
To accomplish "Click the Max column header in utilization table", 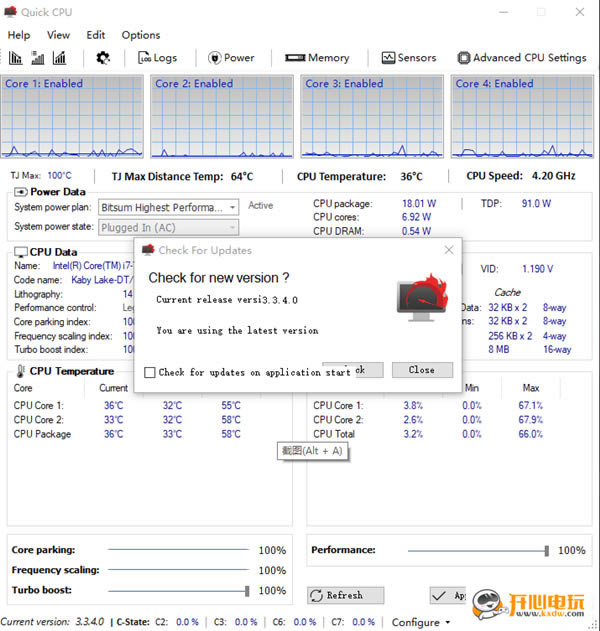I will (531, 388).
